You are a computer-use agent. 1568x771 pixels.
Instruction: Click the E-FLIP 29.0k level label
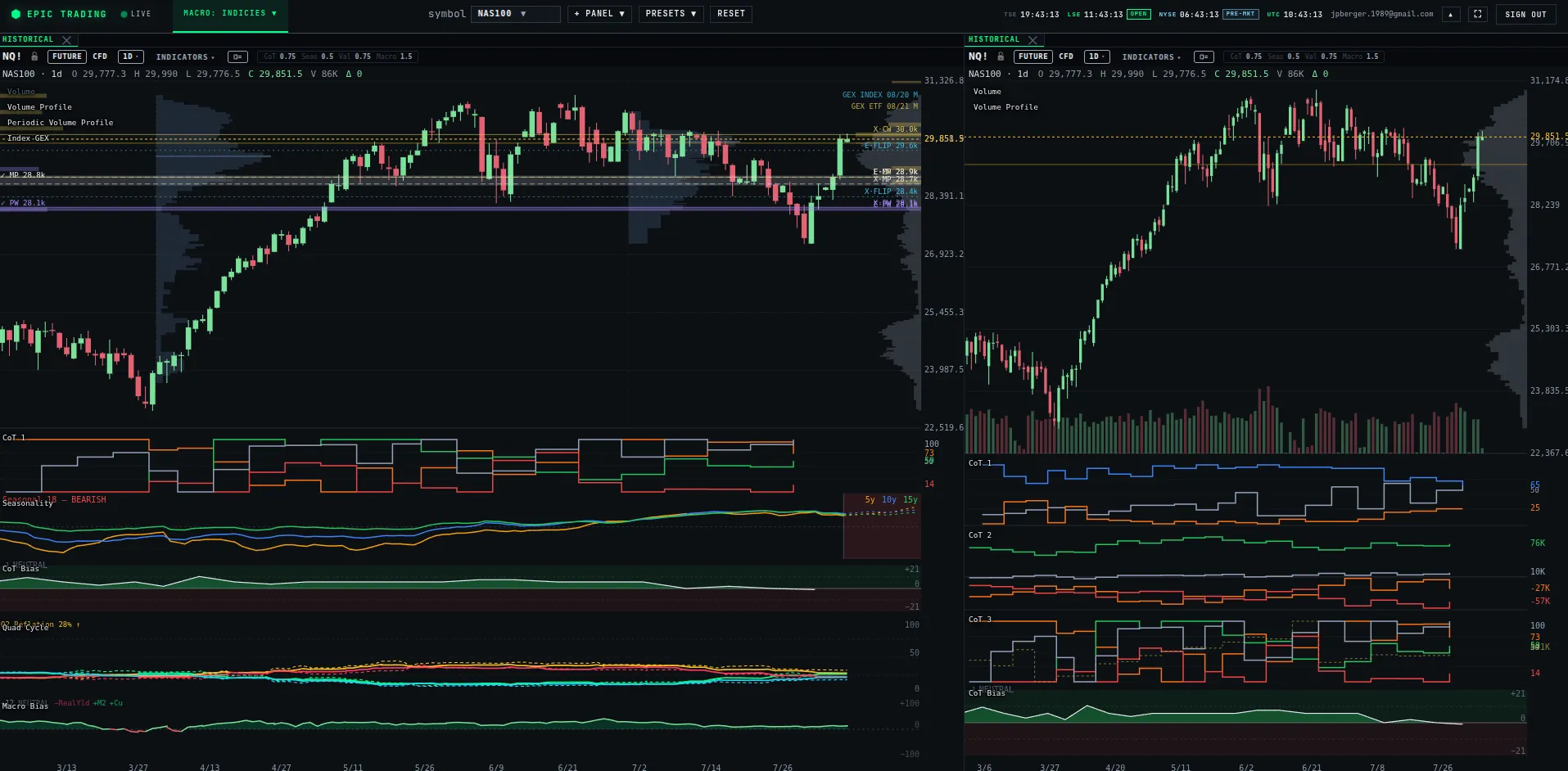pyautogui.click(x=891, y=146)
